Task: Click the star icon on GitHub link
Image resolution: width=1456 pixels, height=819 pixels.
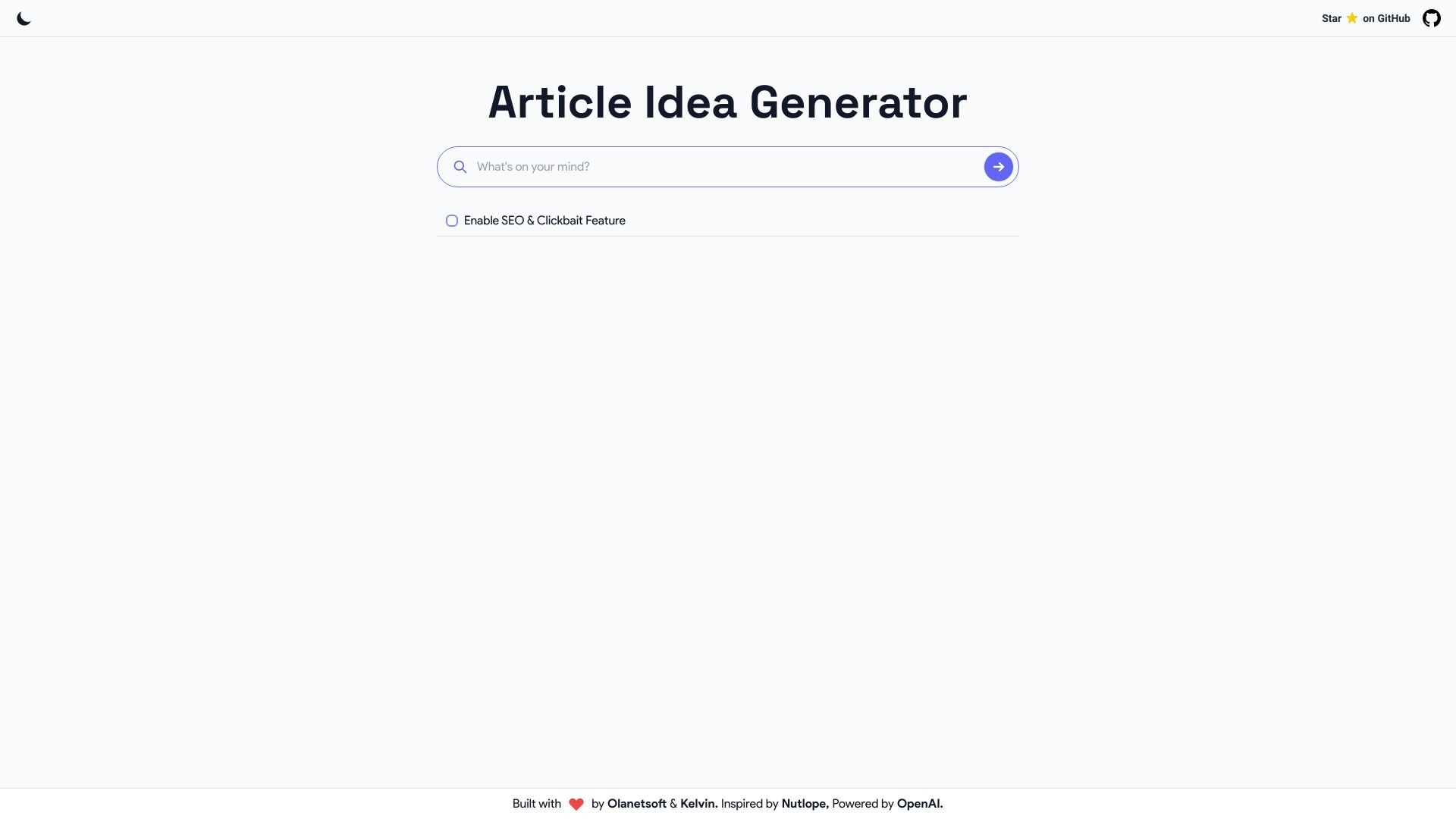Action: (x=1352, y=18)
